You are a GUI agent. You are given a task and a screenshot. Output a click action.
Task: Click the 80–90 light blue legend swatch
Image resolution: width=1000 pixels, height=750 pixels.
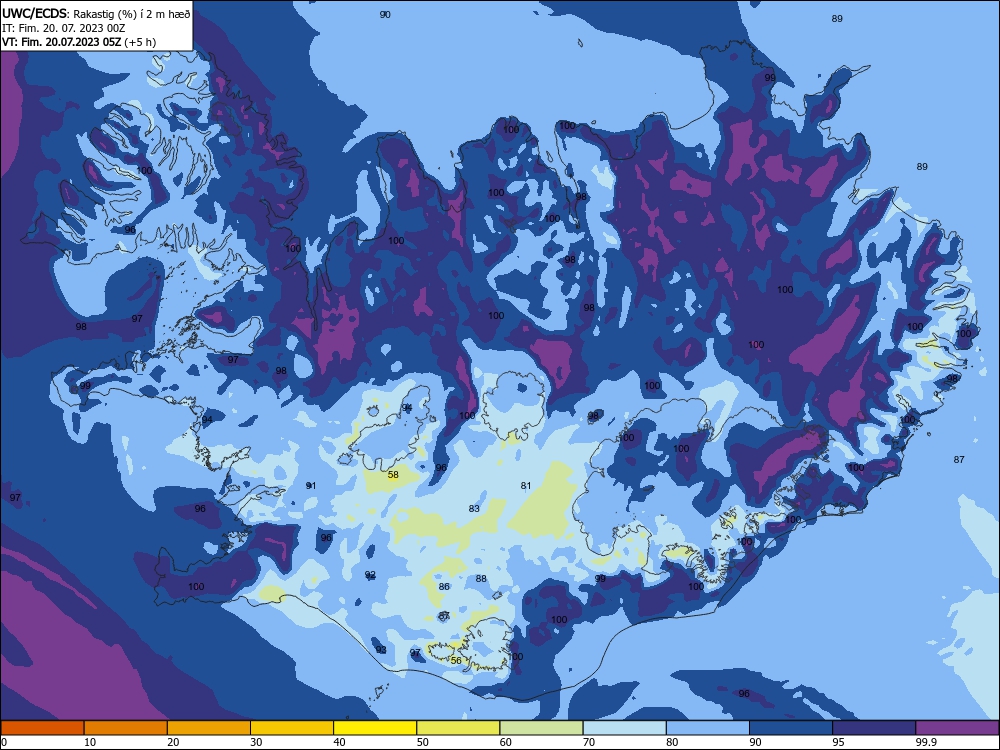[x=708, y=728]
